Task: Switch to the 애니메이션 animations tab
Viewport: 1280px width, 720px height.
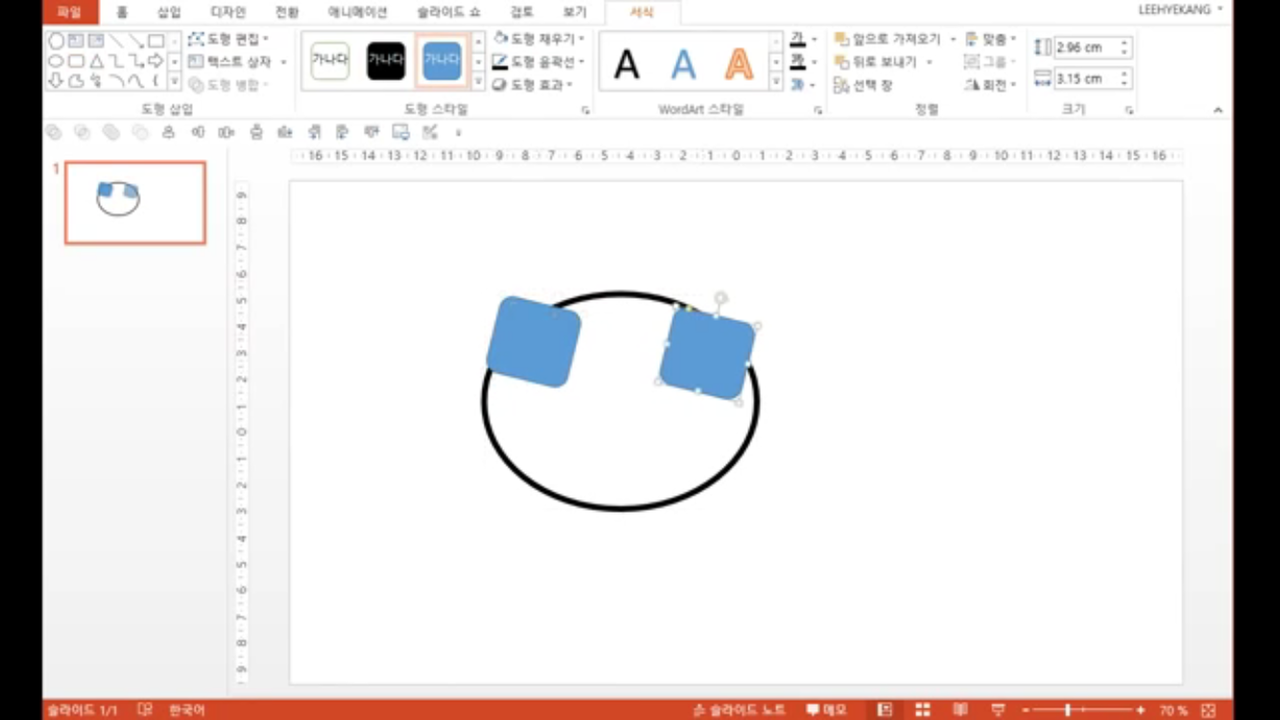Action: (x=357, y=12)
